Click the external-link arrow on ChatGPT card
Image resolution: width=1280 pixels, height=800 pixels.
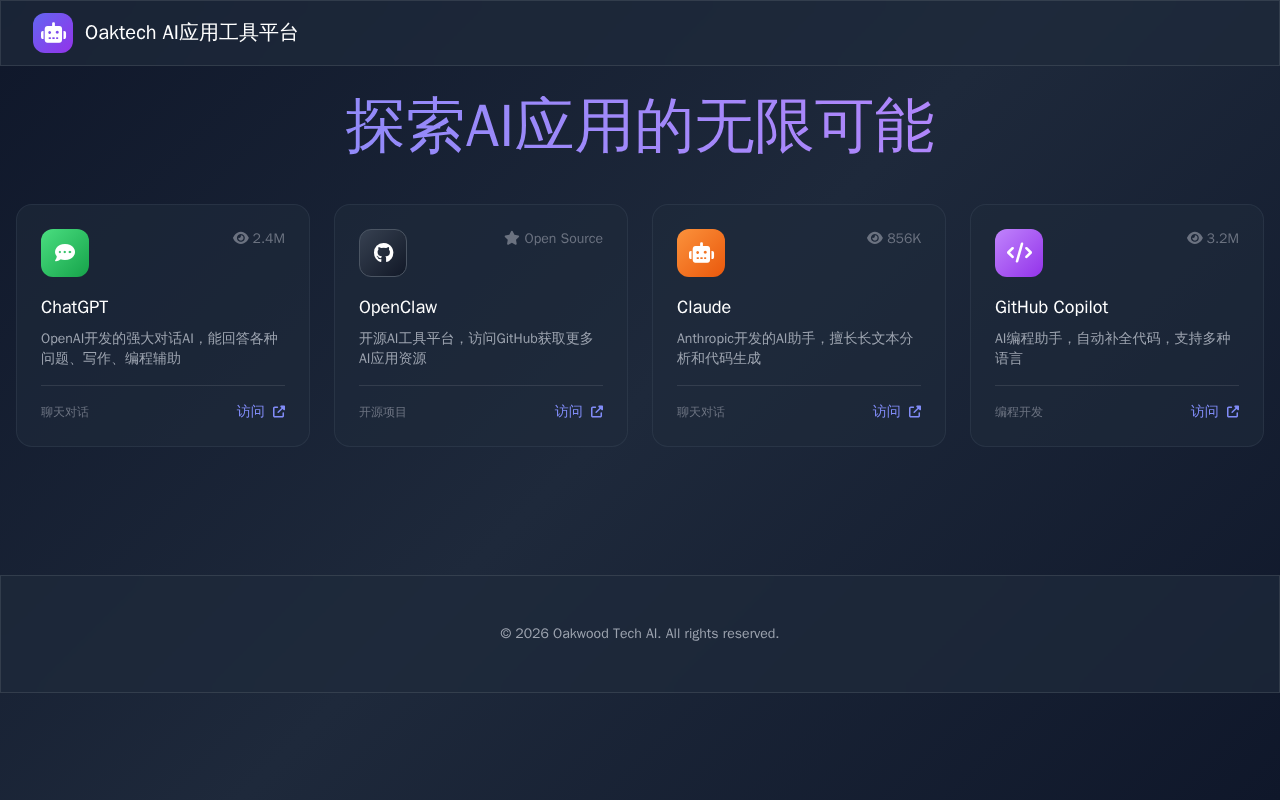(279, 412)
